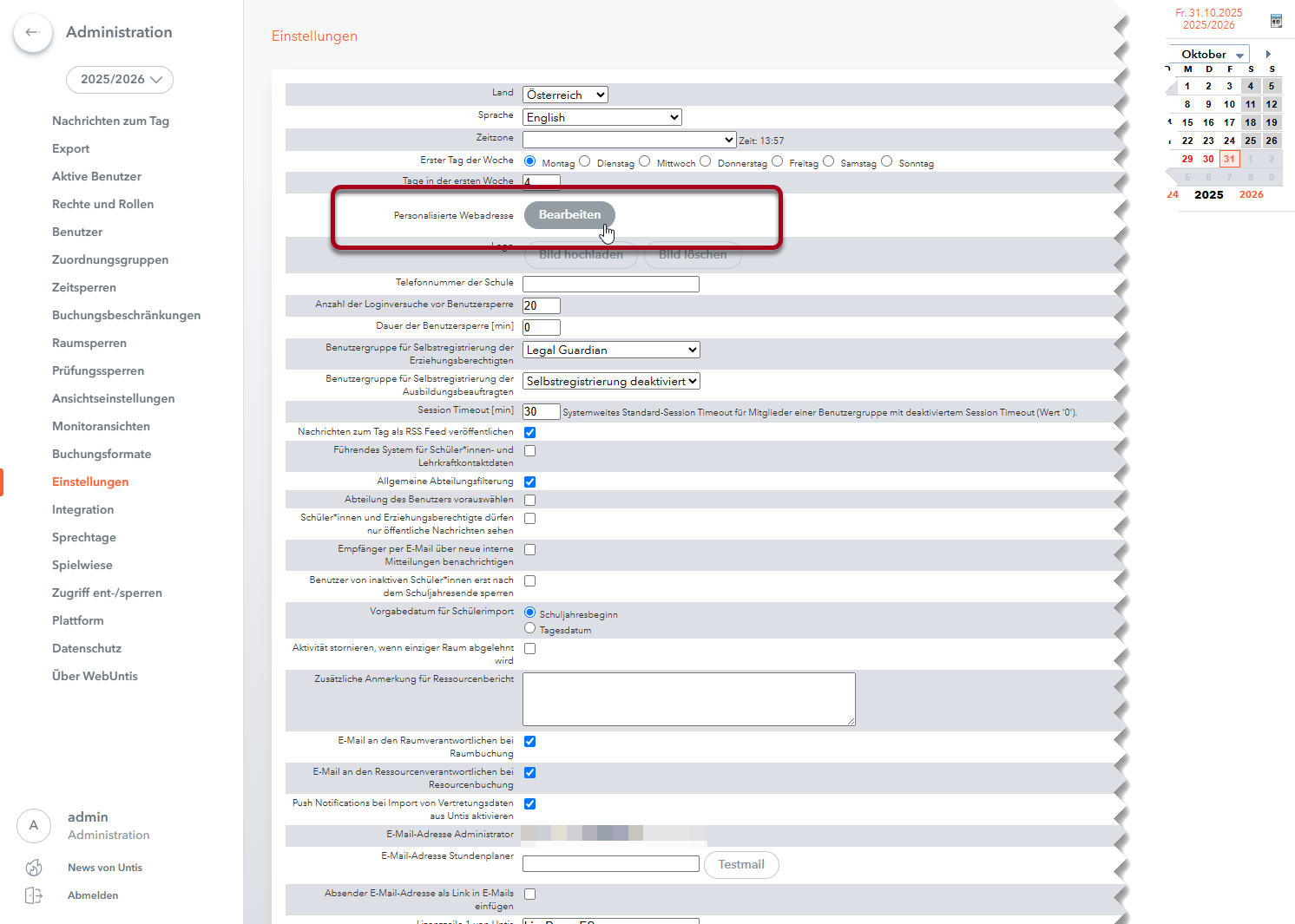
Task: Open the Oktober month dropdown
Action: [1212, 55]
